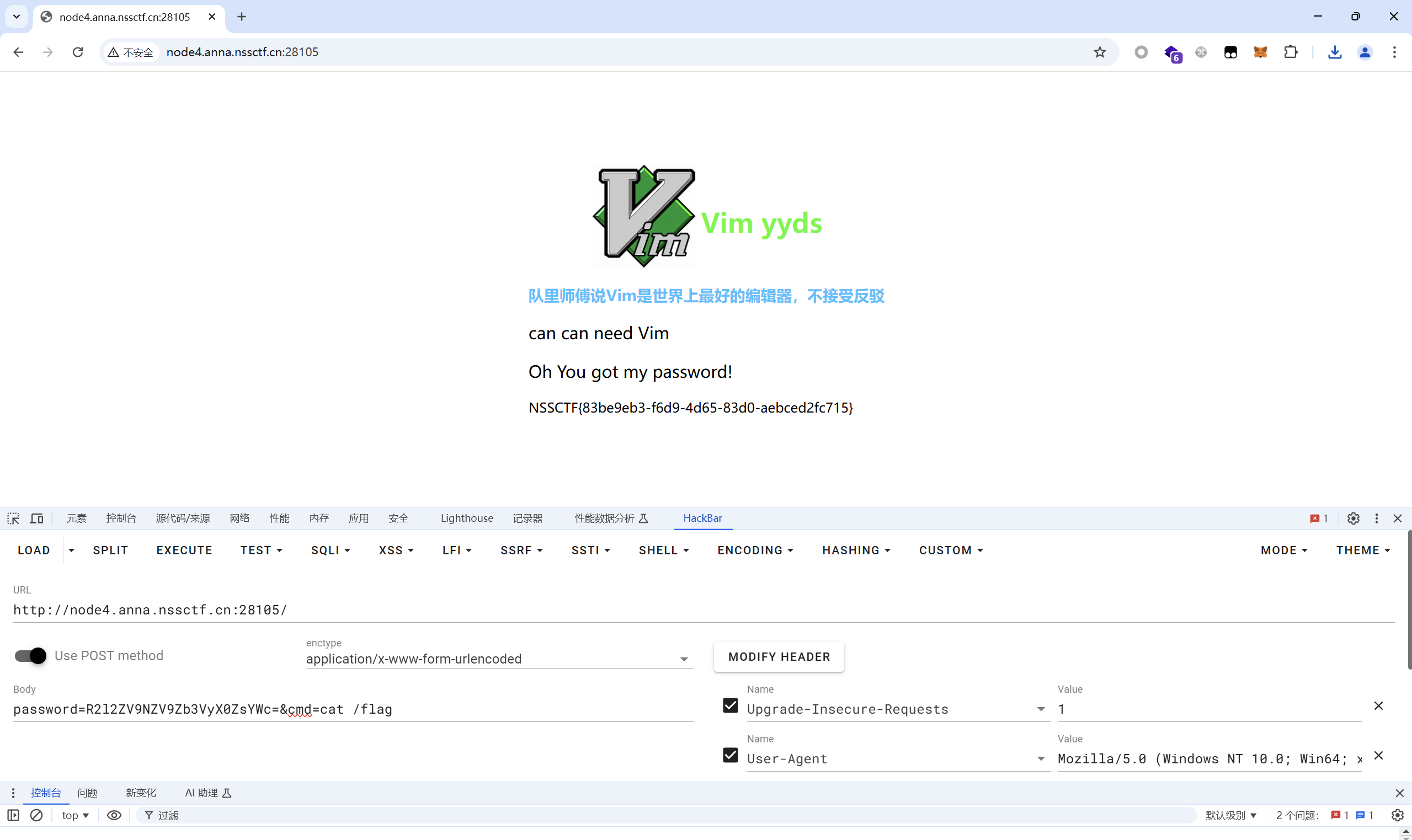Screen dimensions: 1412x840
Task: Close the DevTools panel
Action: (1397, 518)
